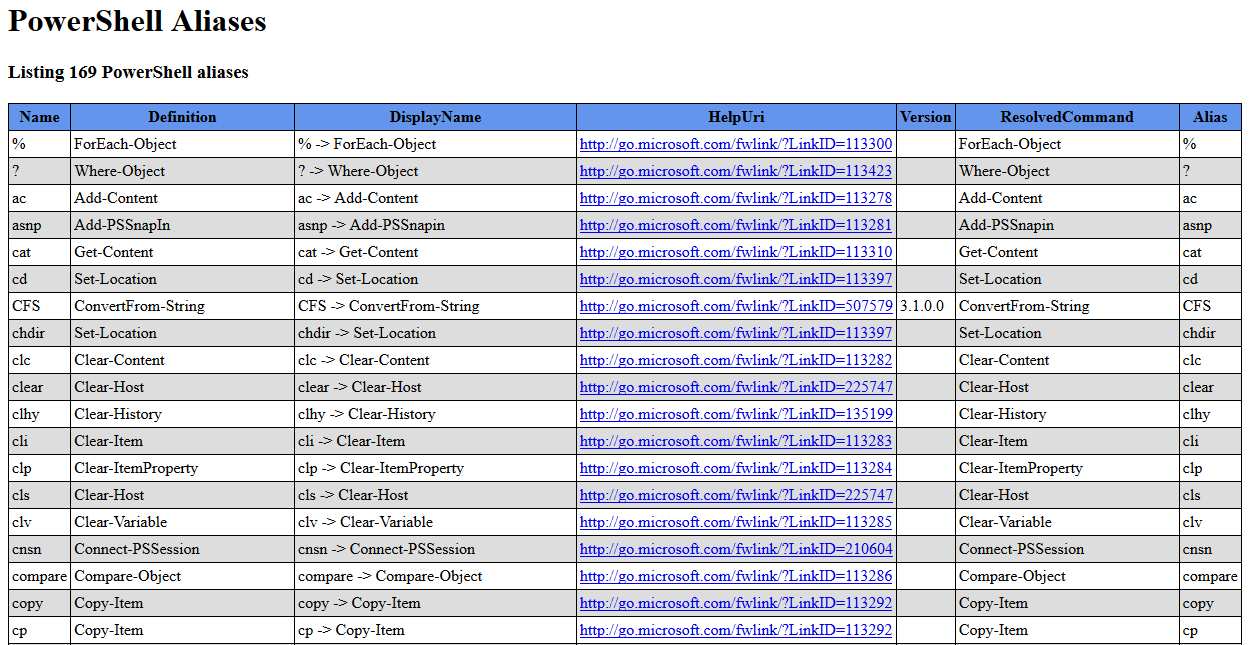The height and width of the screenshot is (645, 1251).
Task: Open the help link in the cd row
Action: coord(736,279)
